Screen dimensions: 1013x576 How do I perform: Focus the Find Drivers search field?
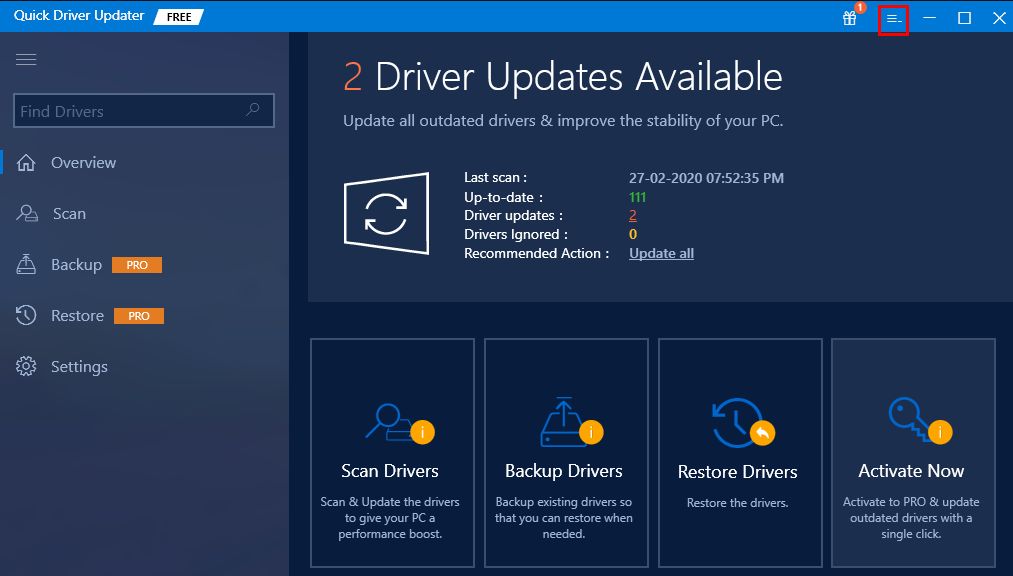pyautogui.click(x=143, y=110)
